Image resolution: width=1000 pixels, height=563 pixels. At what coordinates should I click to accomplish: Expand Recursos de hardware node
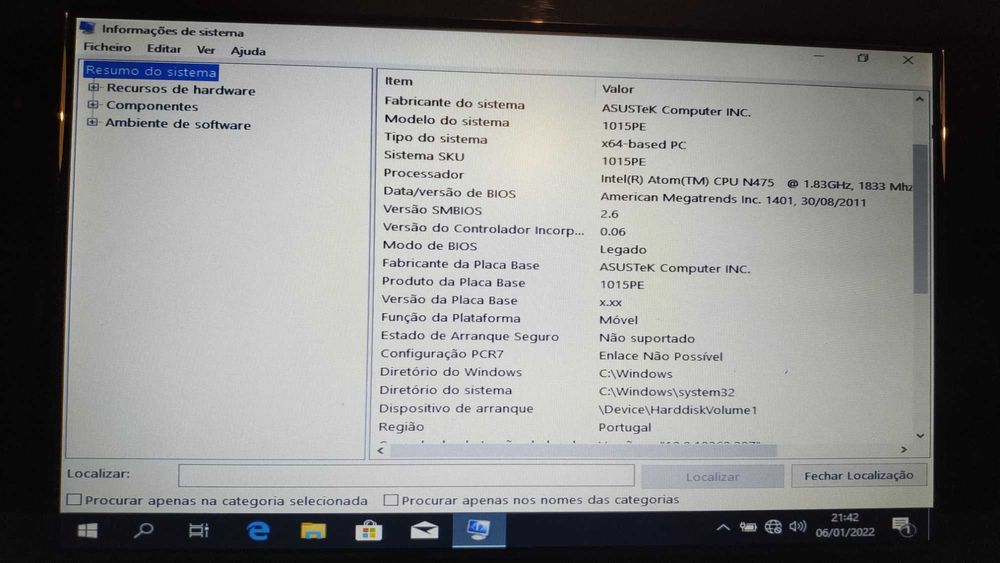click(x=93, y=87)
